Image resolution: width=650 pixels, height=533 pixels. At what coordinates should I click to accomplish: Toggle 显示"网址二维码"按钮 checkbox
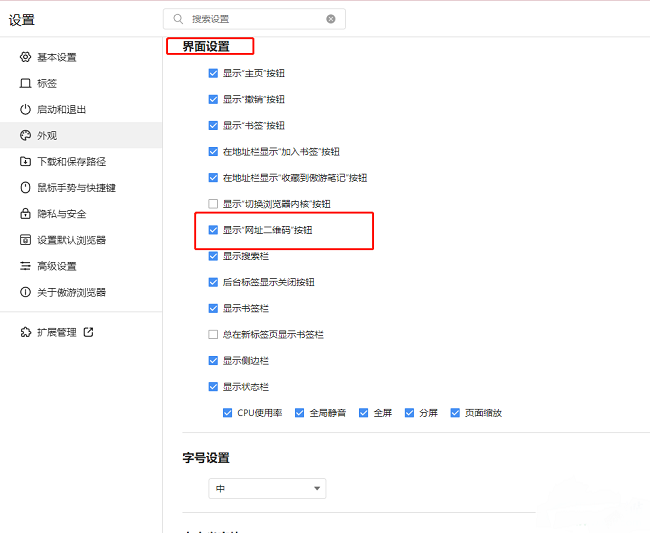(213, 230)
